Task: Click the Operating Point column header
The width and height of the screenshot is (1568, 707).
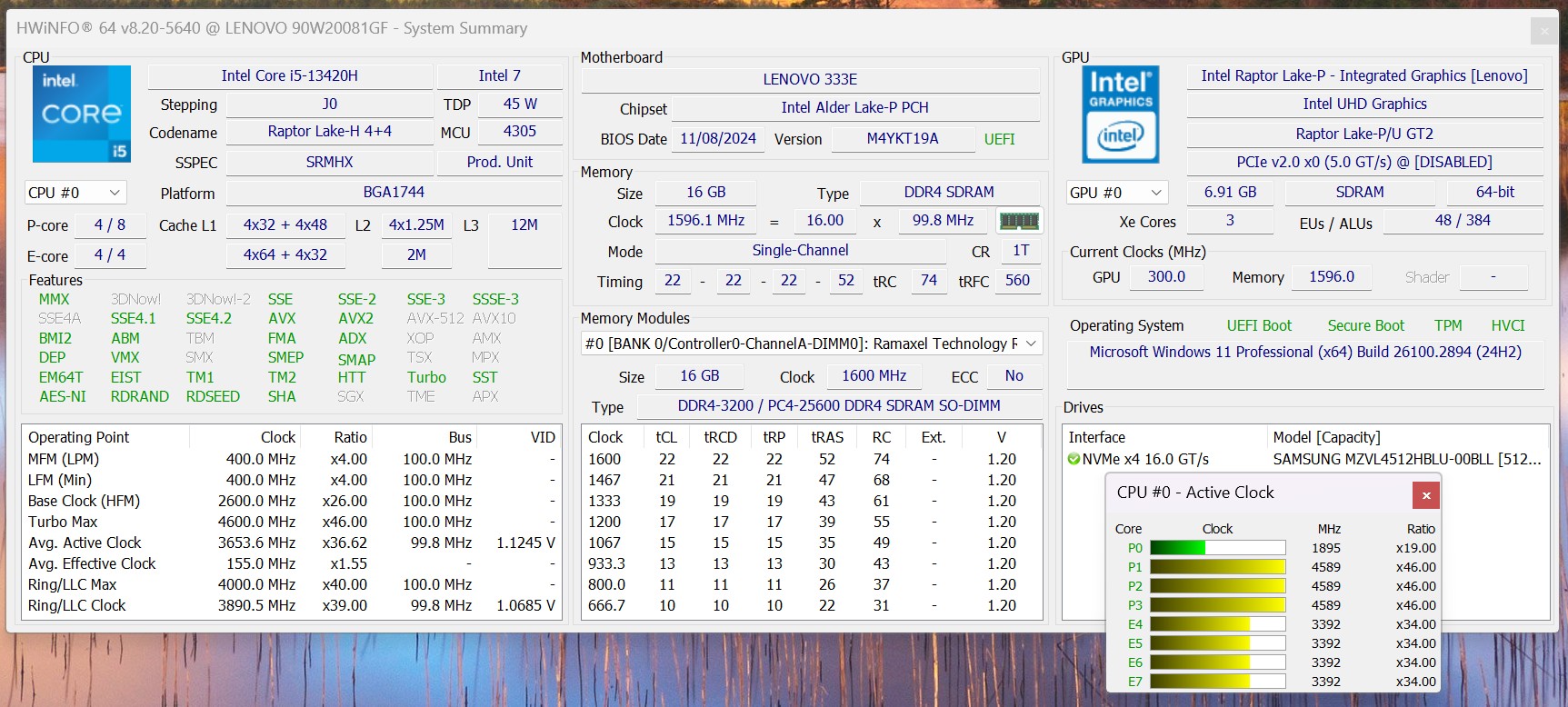Action: point(79,437)
